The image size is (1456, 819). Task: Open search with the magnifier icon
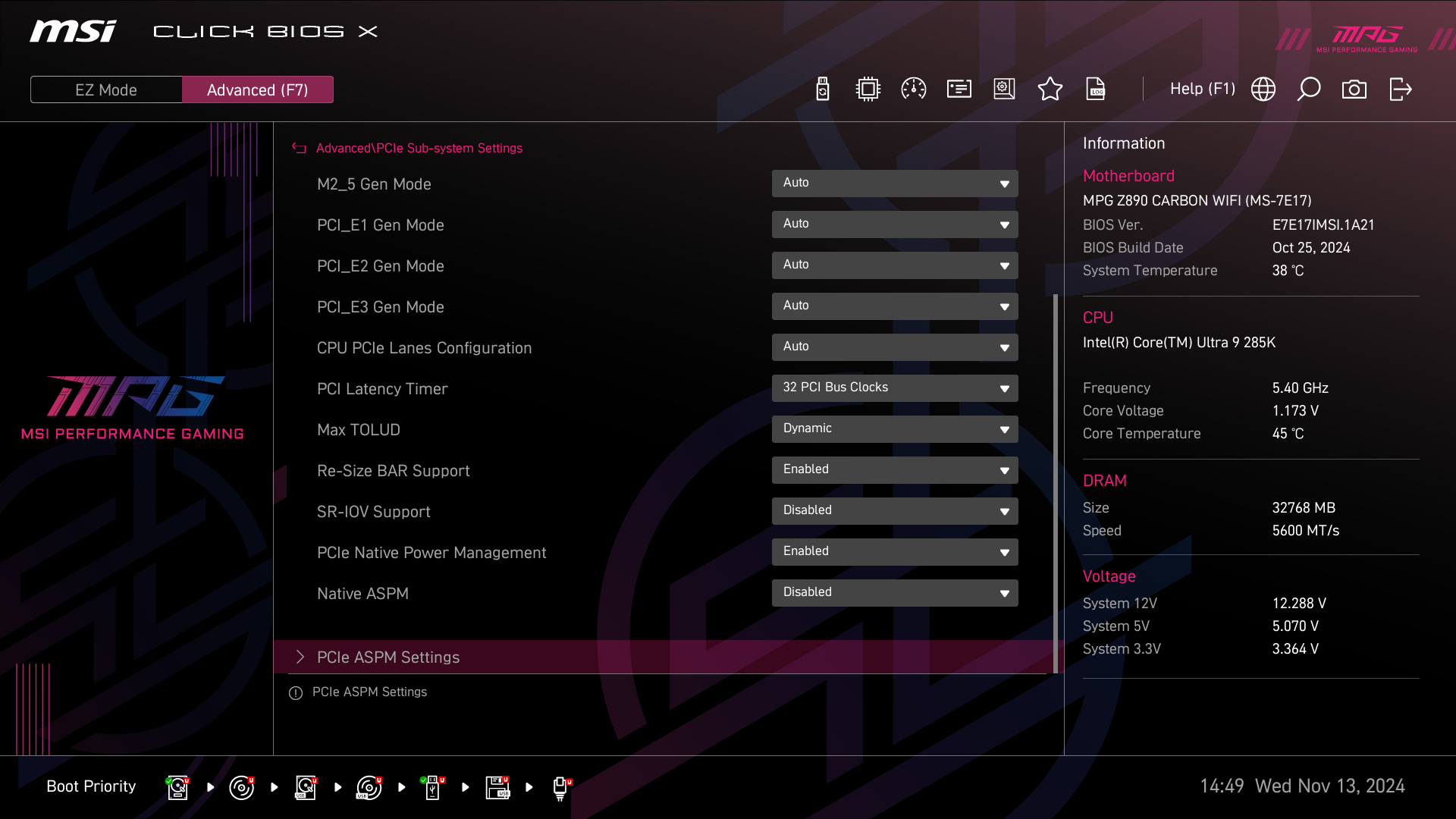tap(1308, 89)
